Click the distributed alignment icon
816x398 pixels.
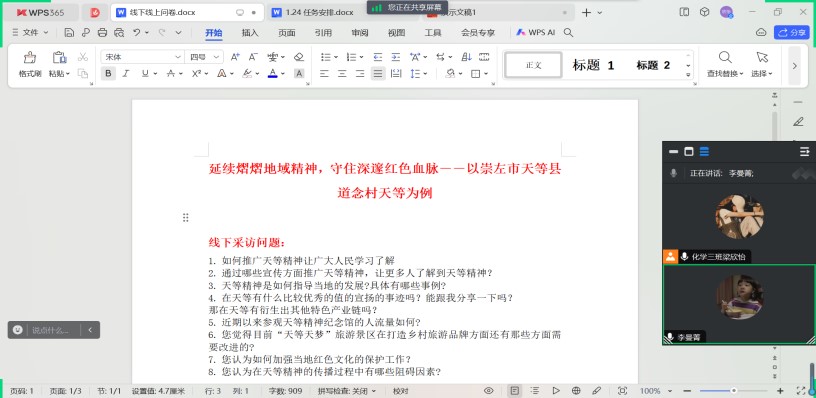(396, 74)
